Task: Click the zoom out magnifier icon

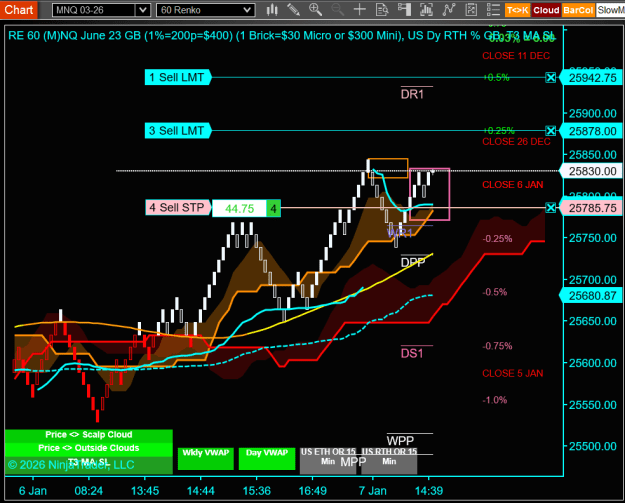Action: (x=338, y=10)
